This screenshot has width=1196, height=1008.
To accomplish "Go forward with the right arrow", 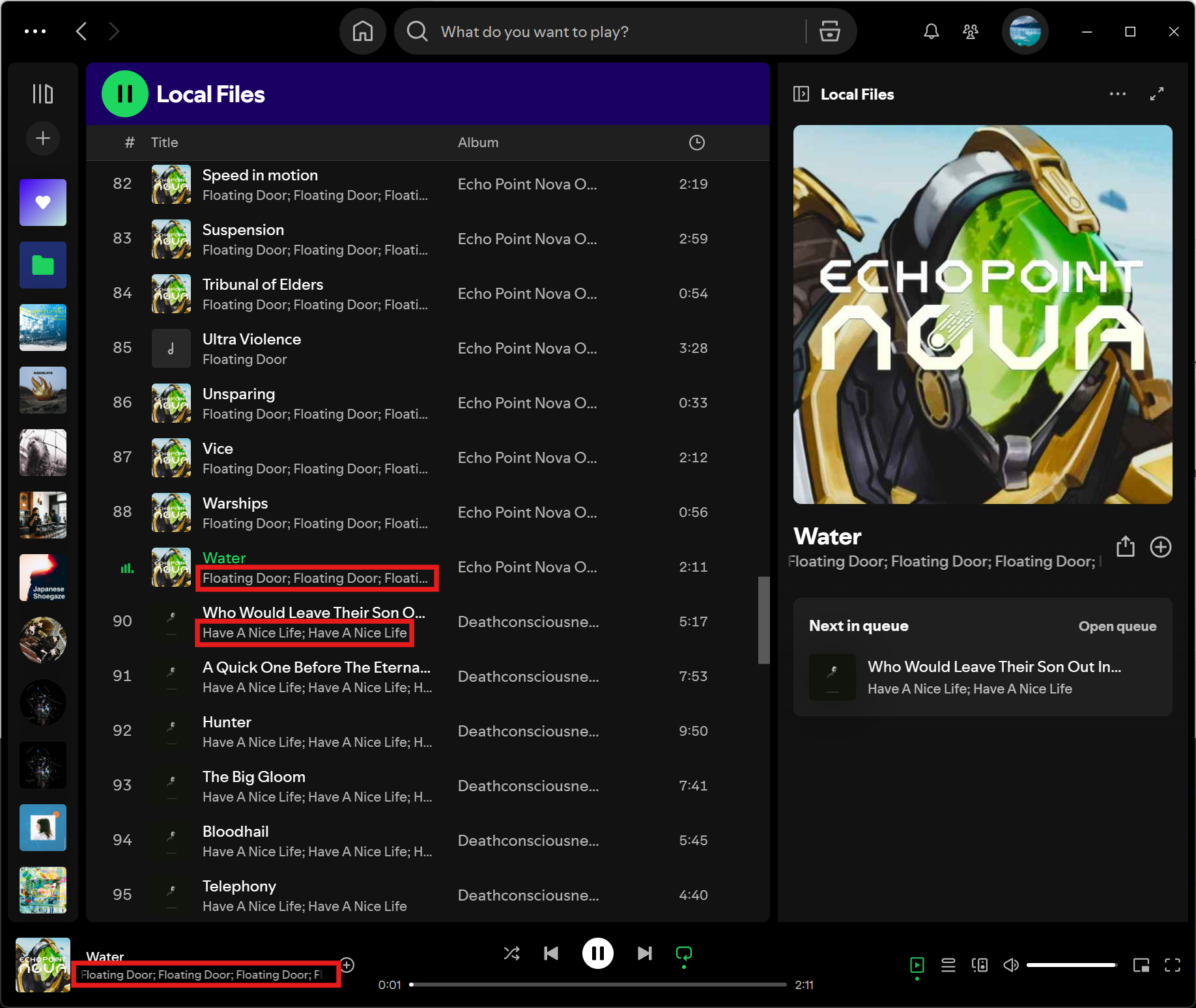I will (x=114, y=31).
